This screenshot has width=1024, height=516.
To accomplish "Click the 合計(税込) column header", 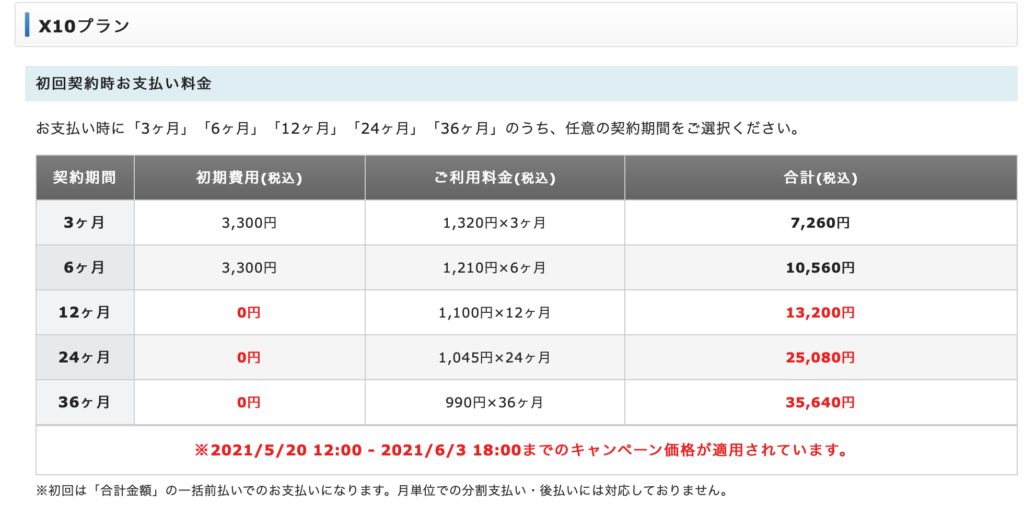I will point(820,178).
